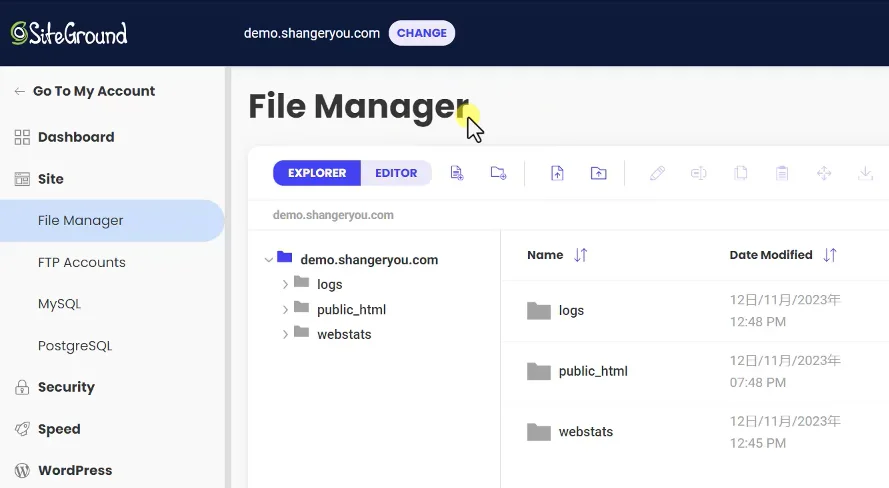The height and width of the screenshot is (488, 889).
Task: Click the CHANGE site button
Action: pos(421,33)
